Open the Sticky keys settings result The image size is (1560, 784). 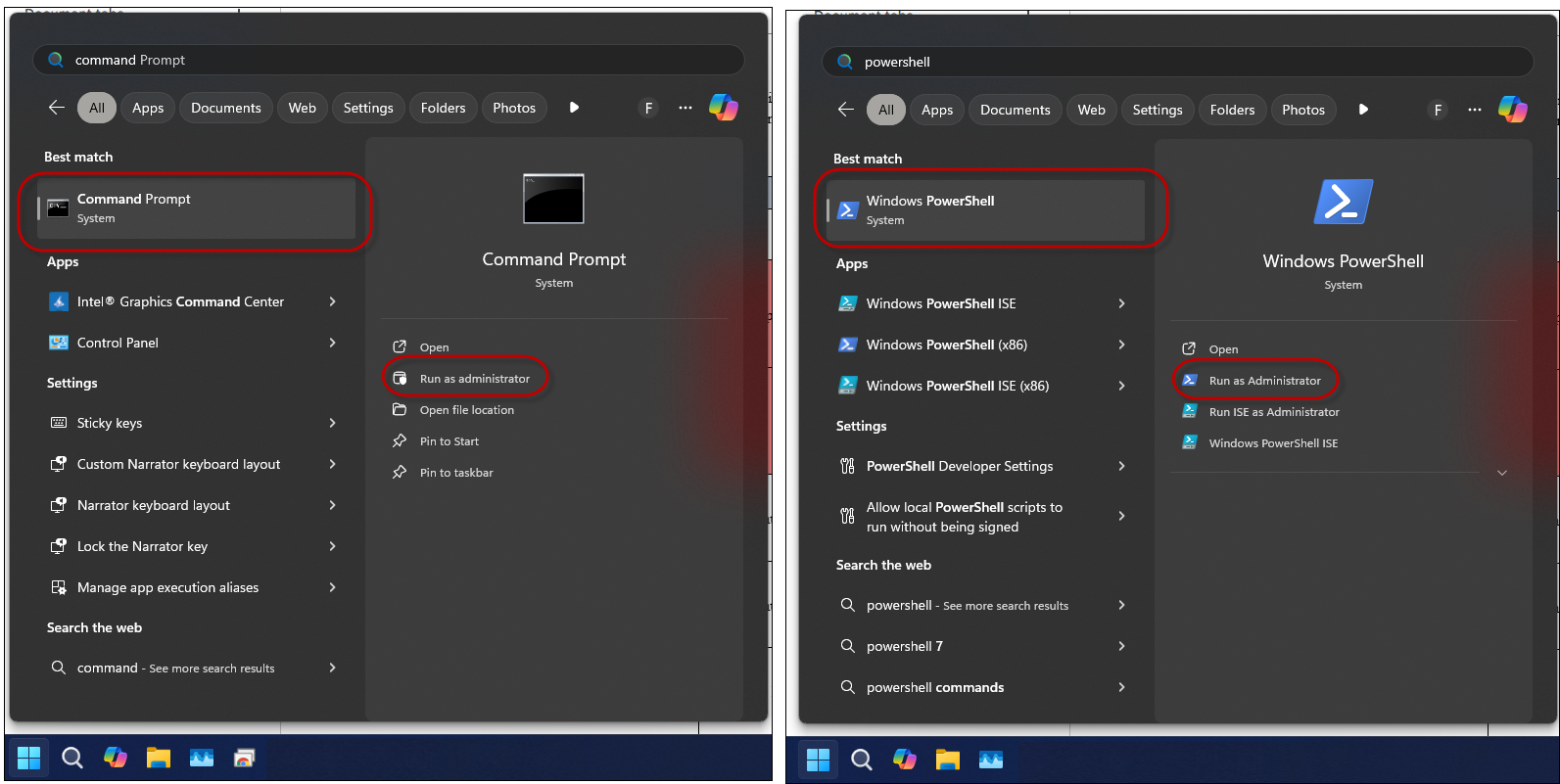pyautogui.click(x=110, y=423)
